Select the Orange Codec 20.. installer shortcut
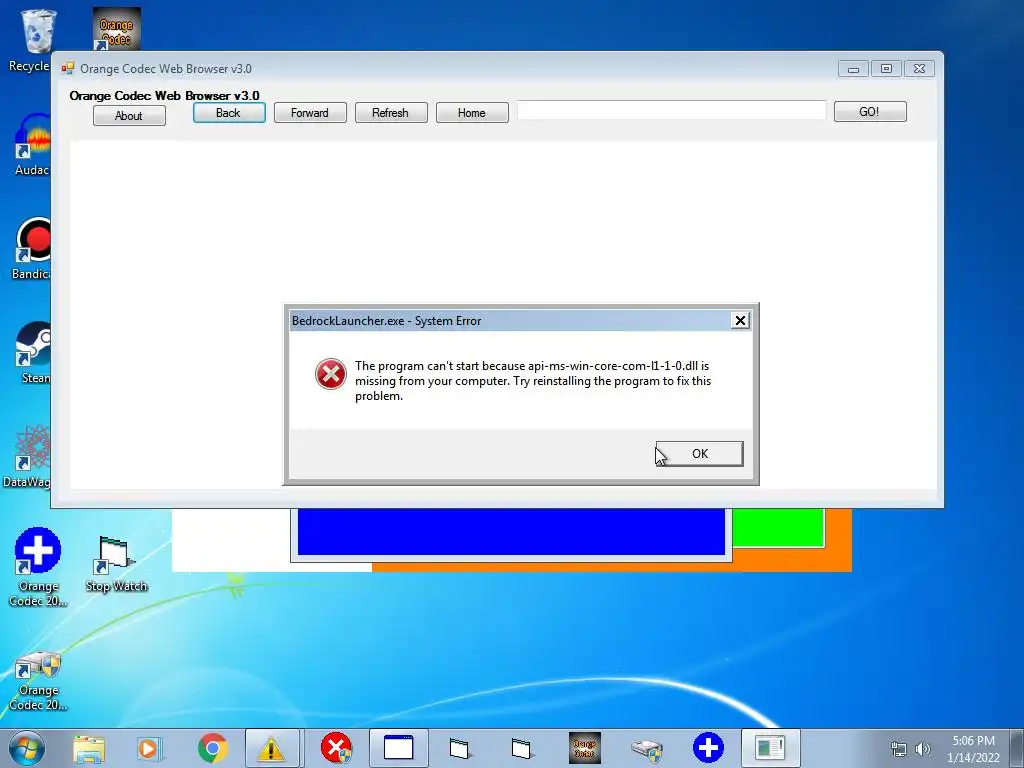Screen dimensions: 1024x768 coord(38,680)
